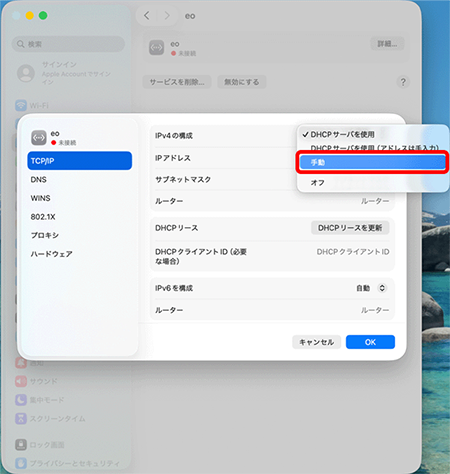Click DHCPリースを更新 button

click(350, 228)
